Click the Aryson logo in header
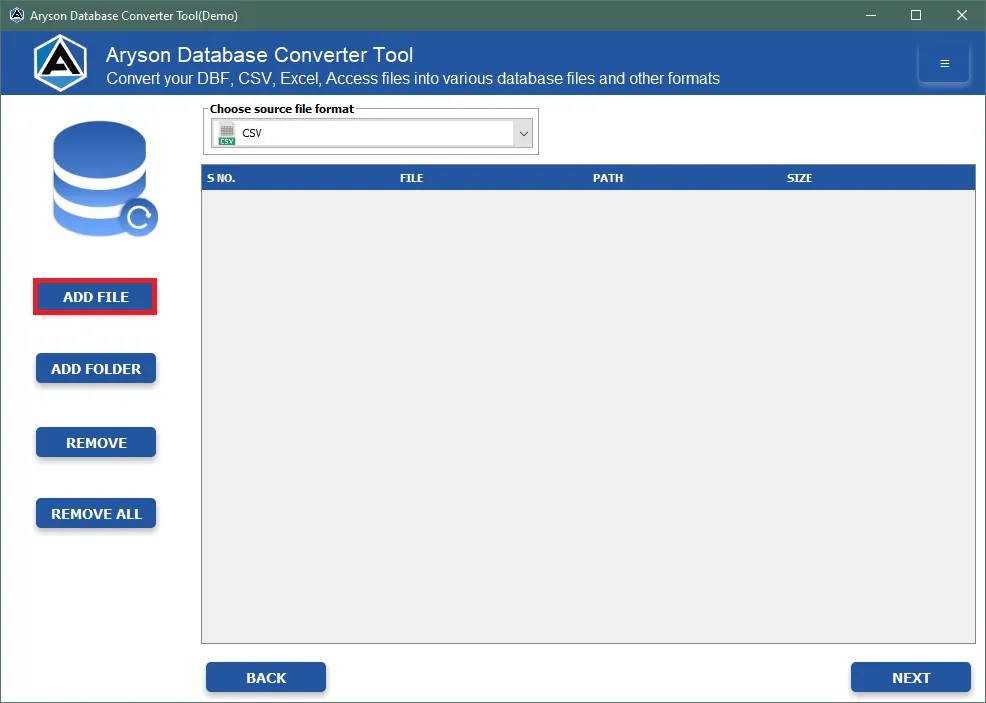The image size is (986, 703). pos(60,63)
